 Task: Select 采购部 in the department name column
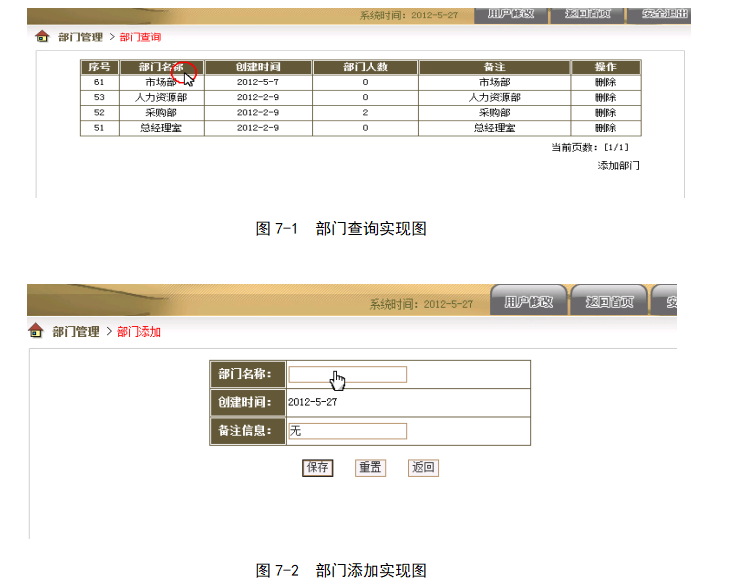(x=161, y=113)
